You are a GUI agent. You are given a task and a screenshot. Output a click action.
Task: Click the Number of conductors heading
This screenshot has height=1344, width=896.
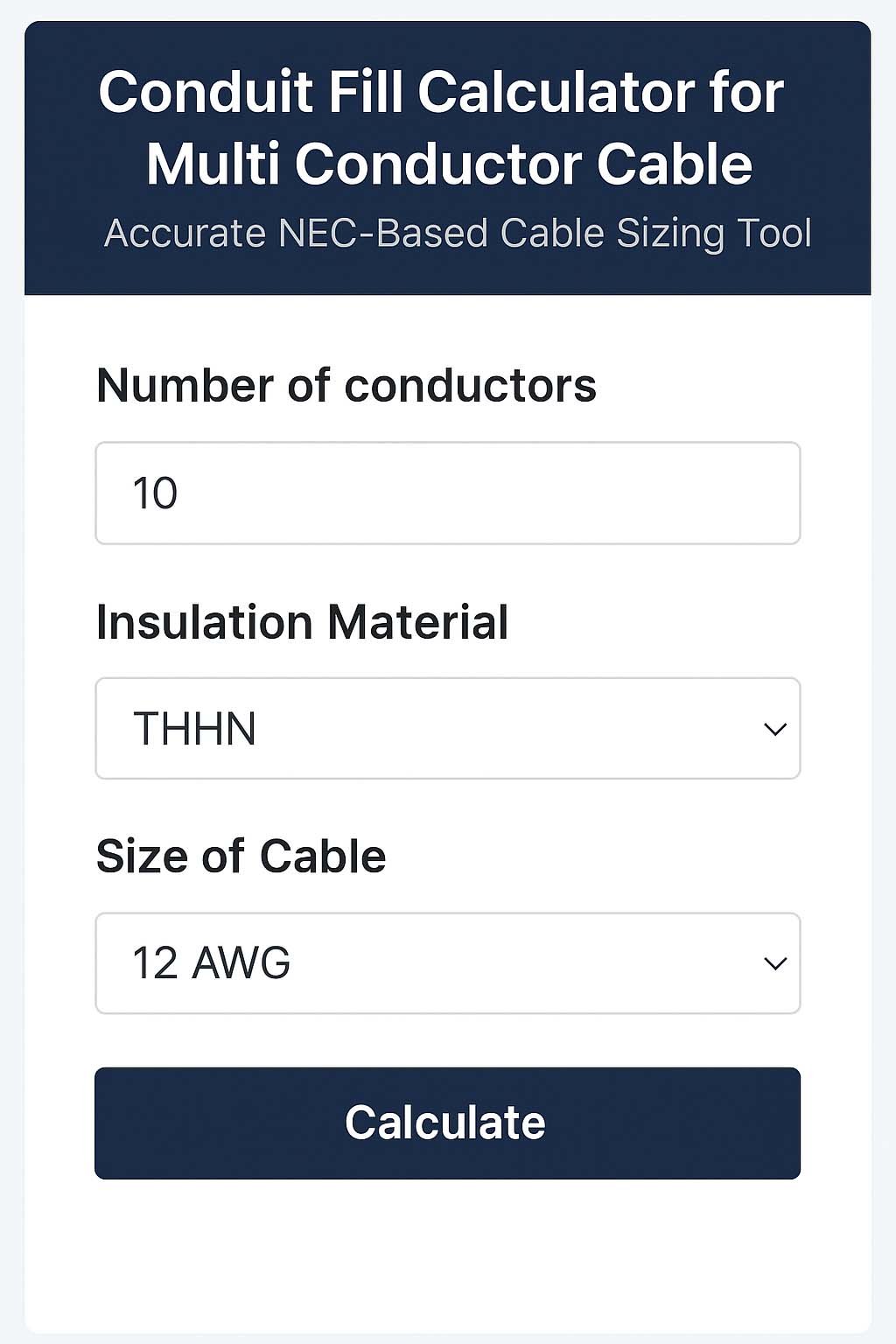tap(346, 385)
